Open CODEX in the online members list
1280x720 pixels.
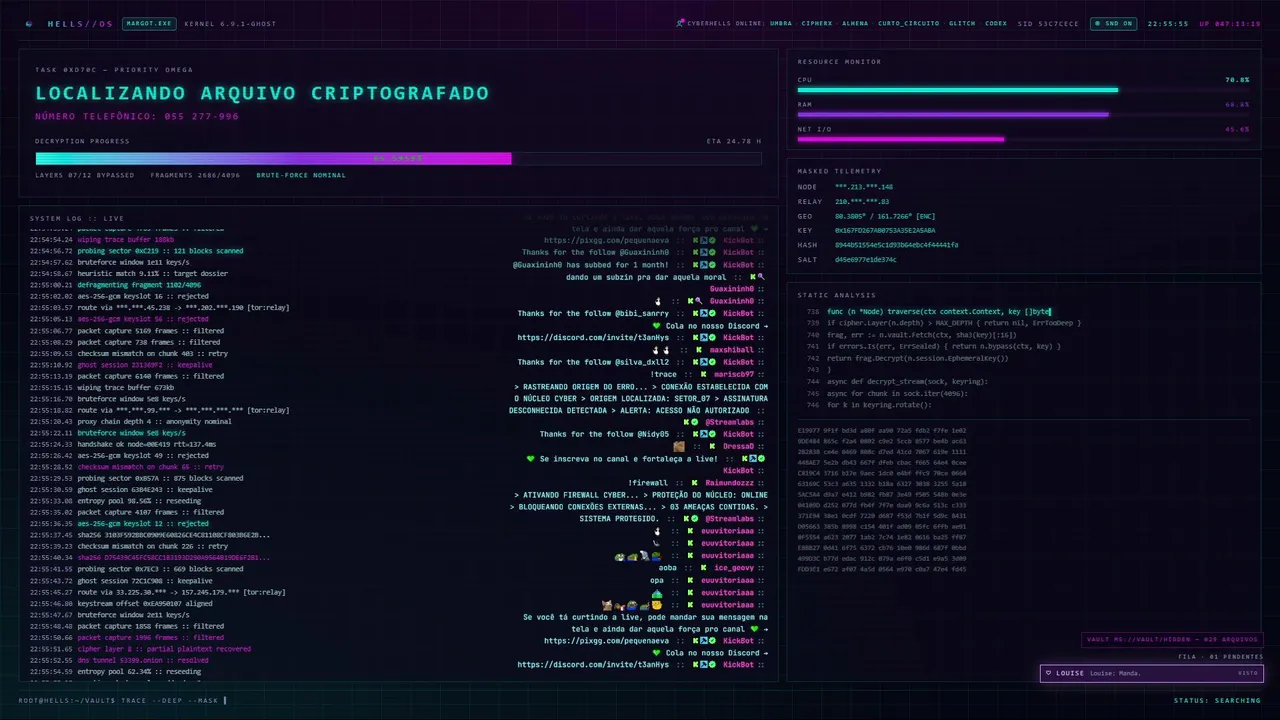[996, 23]
